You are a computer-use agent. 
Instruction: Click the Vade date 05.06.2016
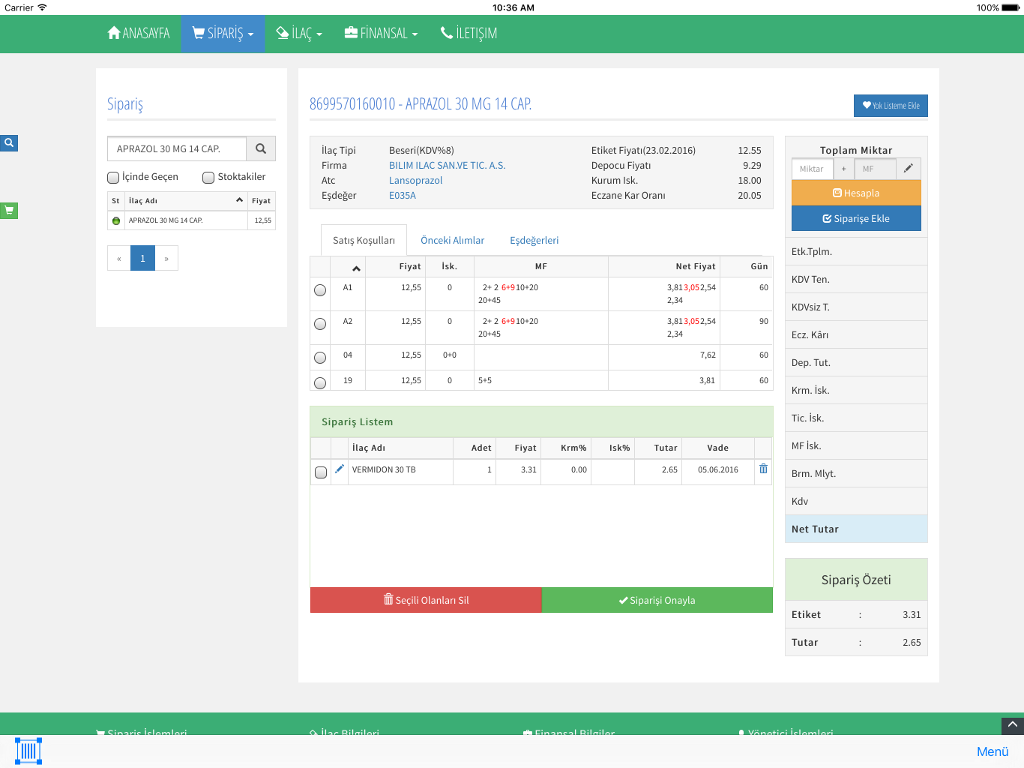(718, 470)
